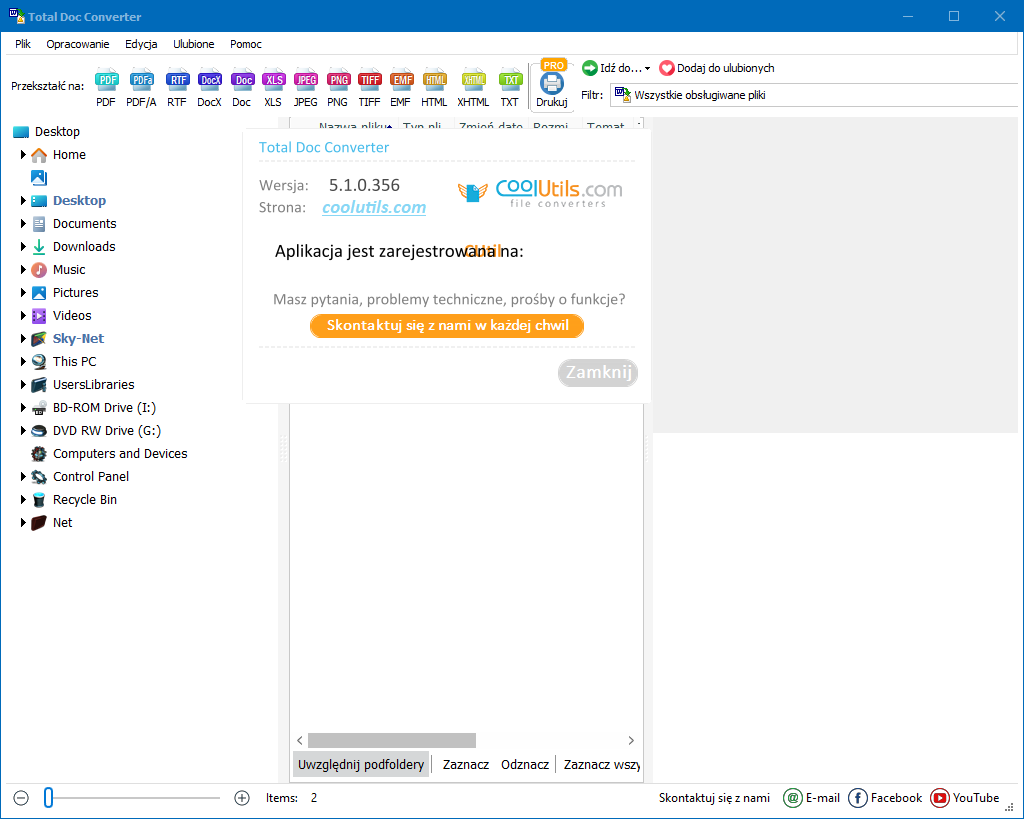Select RTF as output format
The image size is (1024, 819).
coord(177,88)
